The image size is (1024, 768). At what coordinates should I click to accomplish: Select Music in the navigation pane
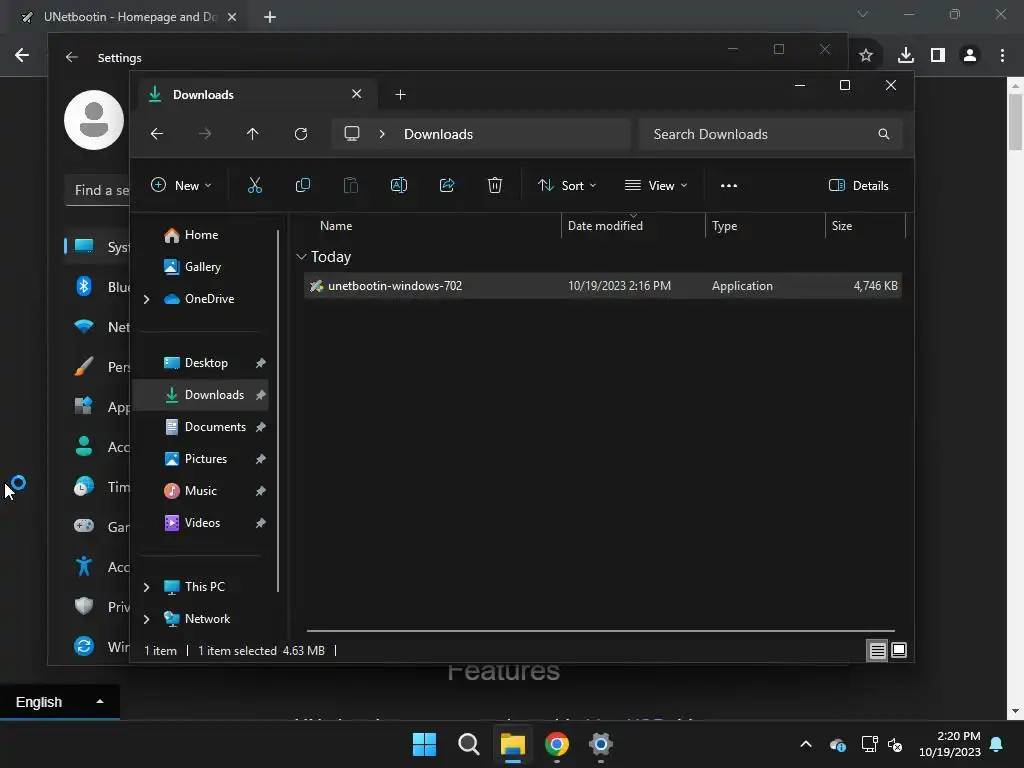click(200, 491)
